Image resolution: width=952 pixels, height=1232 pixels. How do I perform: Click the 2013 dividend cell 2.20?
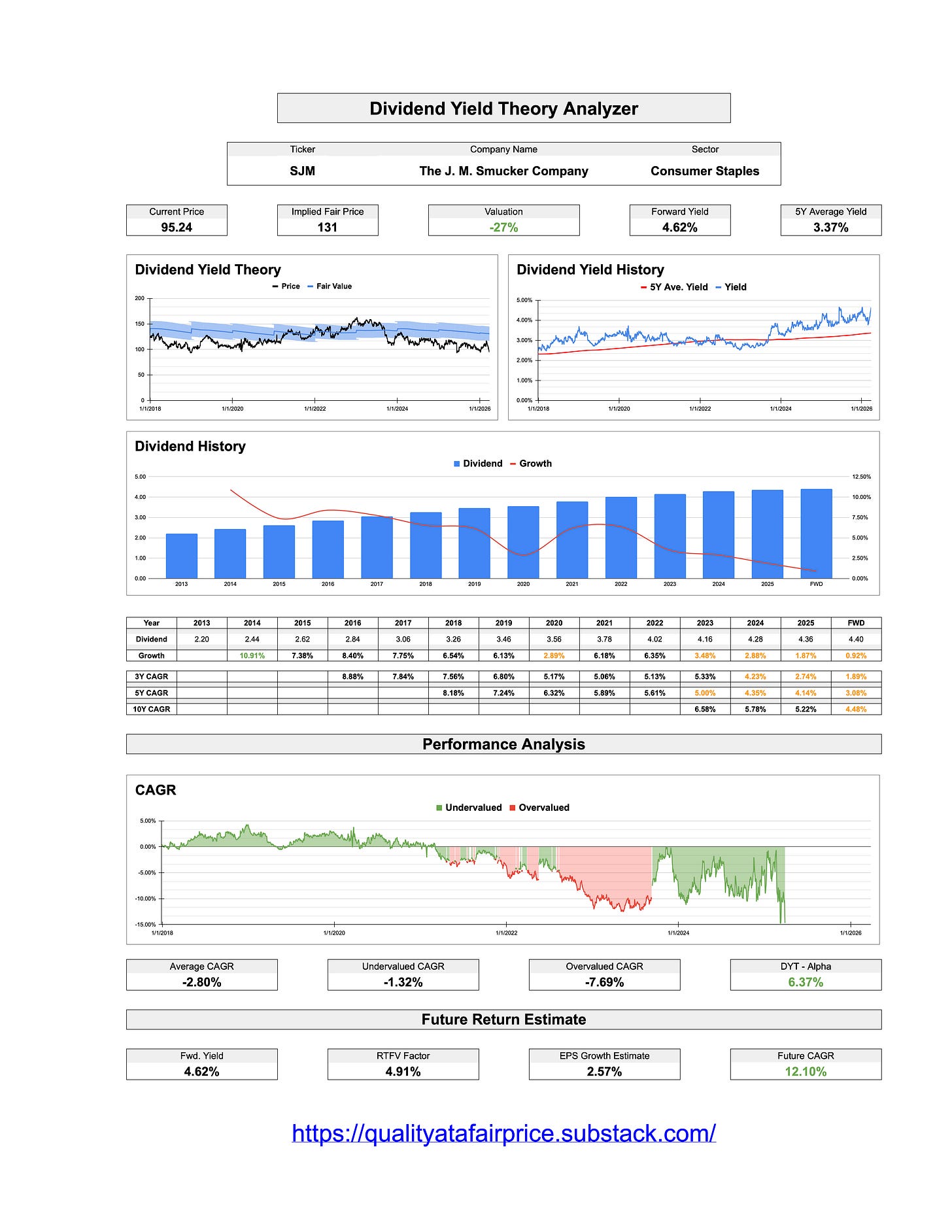202,639
